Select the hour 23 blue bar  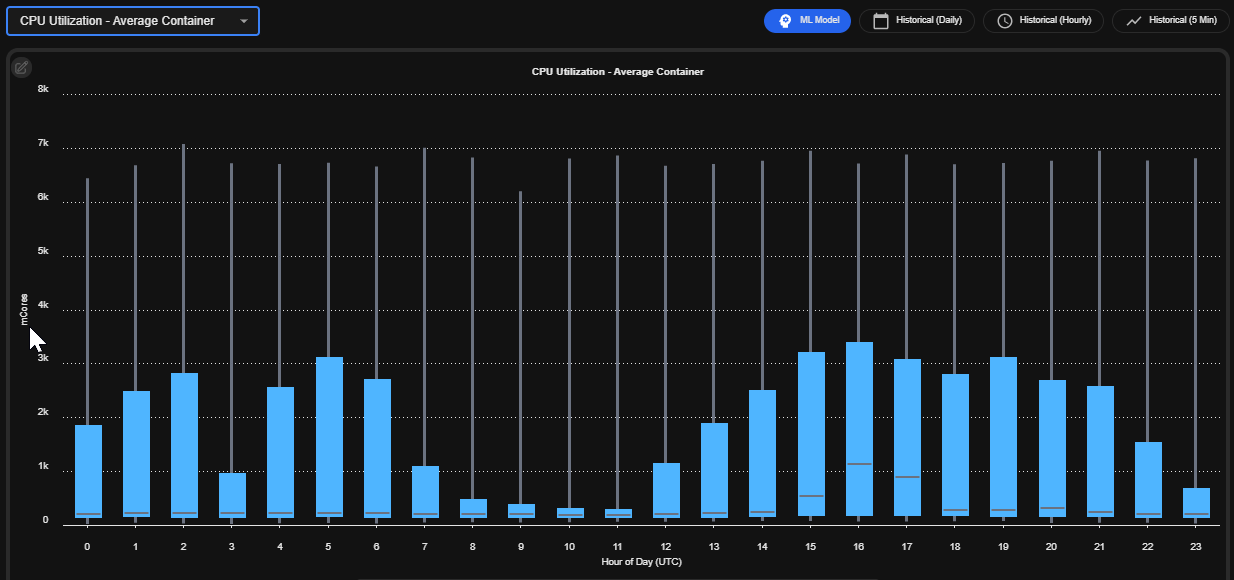[1197, 503]
